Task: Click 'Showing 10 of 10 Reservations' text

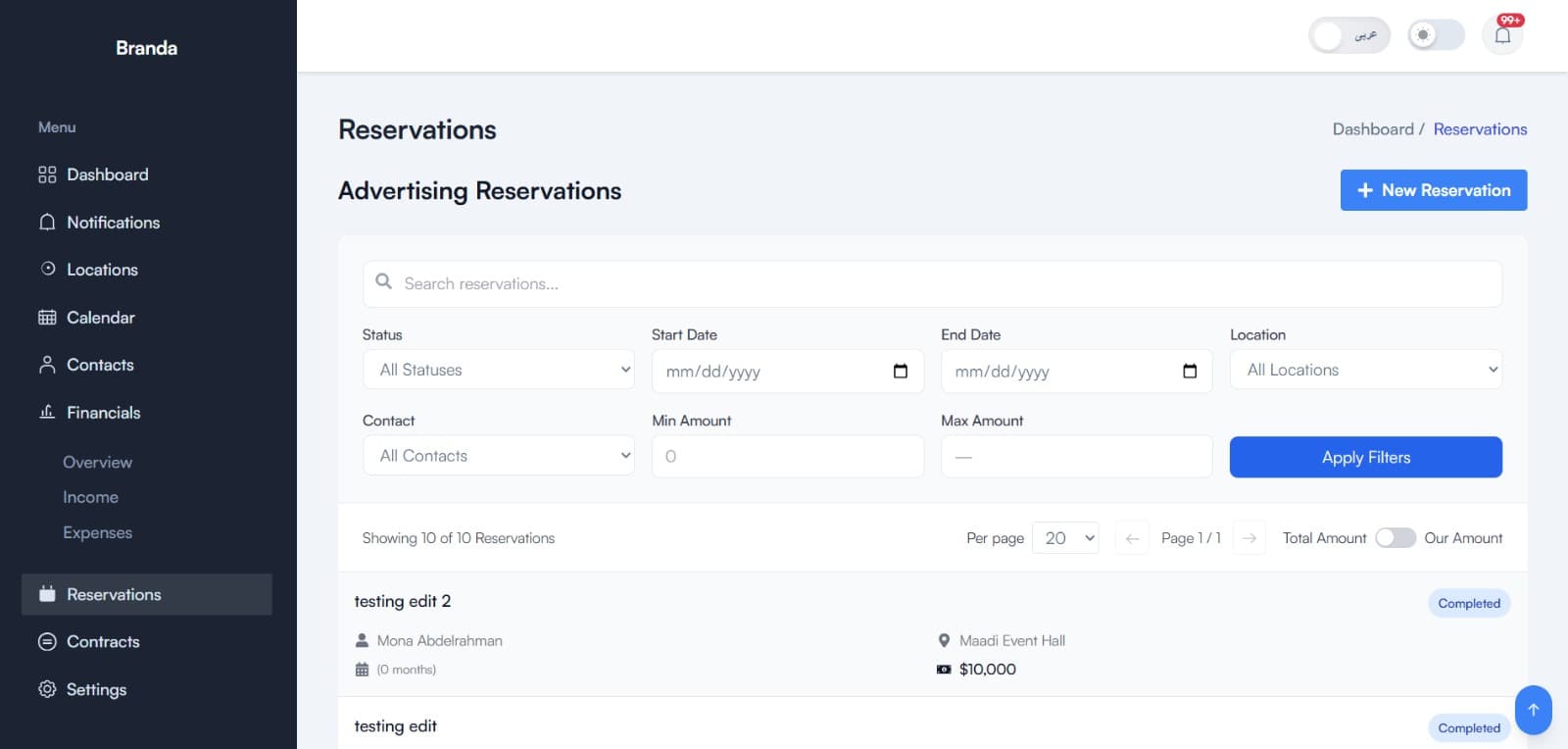Action: tap(459, 538)
